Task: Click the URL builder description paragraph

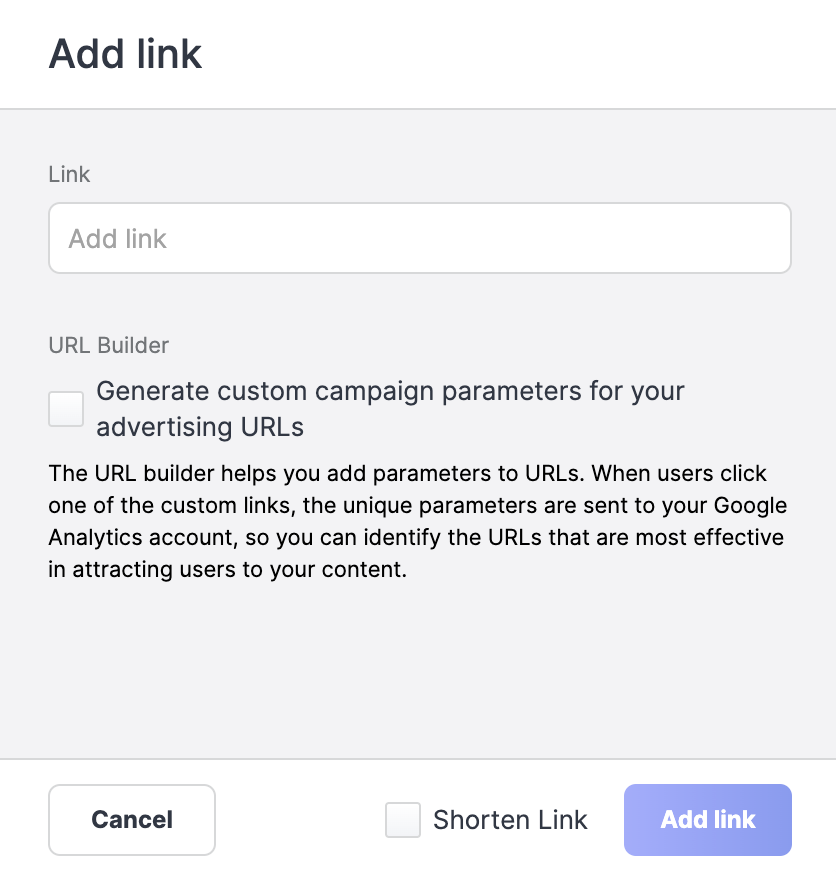Action: click(416, 521)
